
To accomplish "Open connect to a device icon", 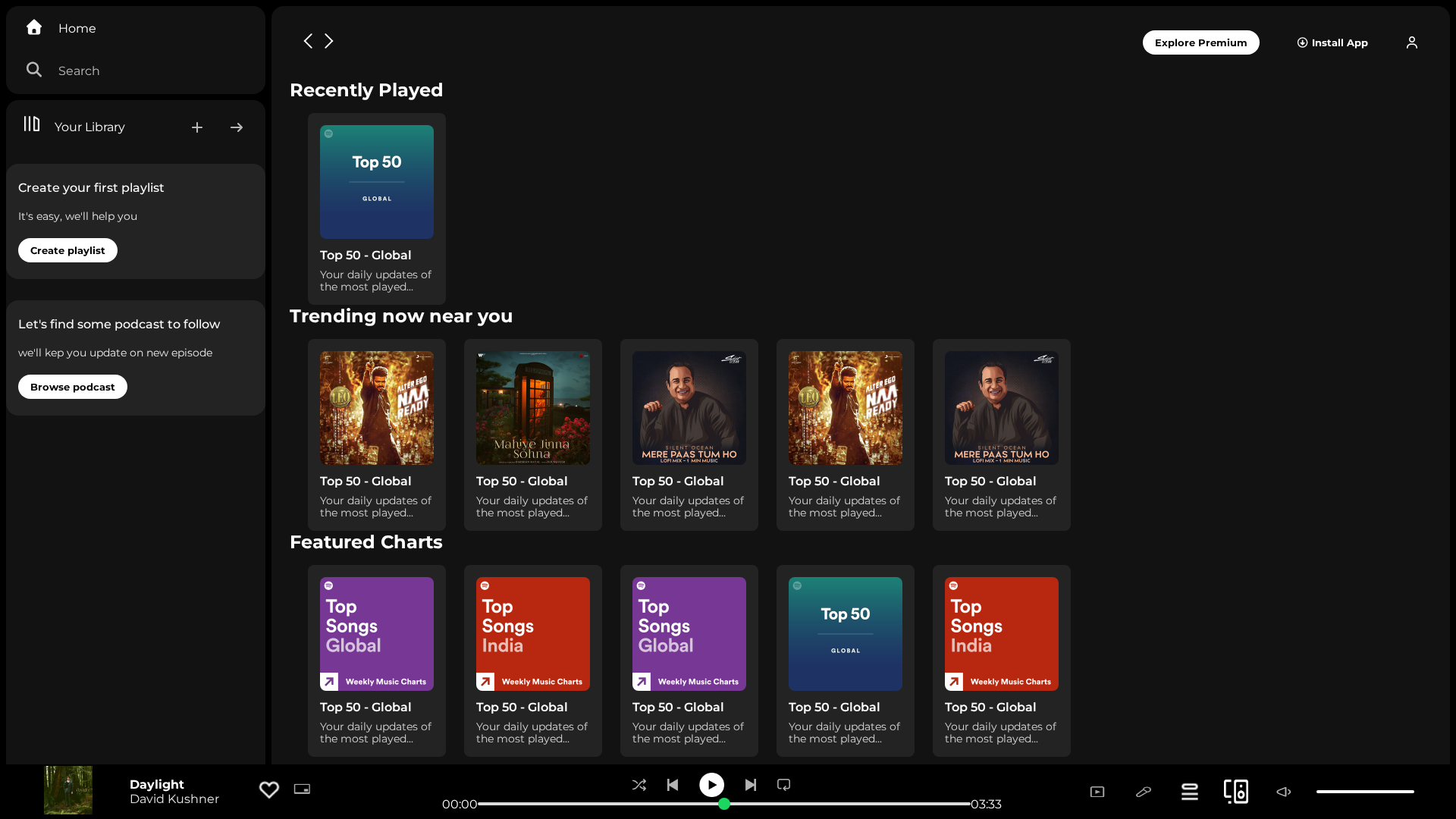I will pos(1236,792).
